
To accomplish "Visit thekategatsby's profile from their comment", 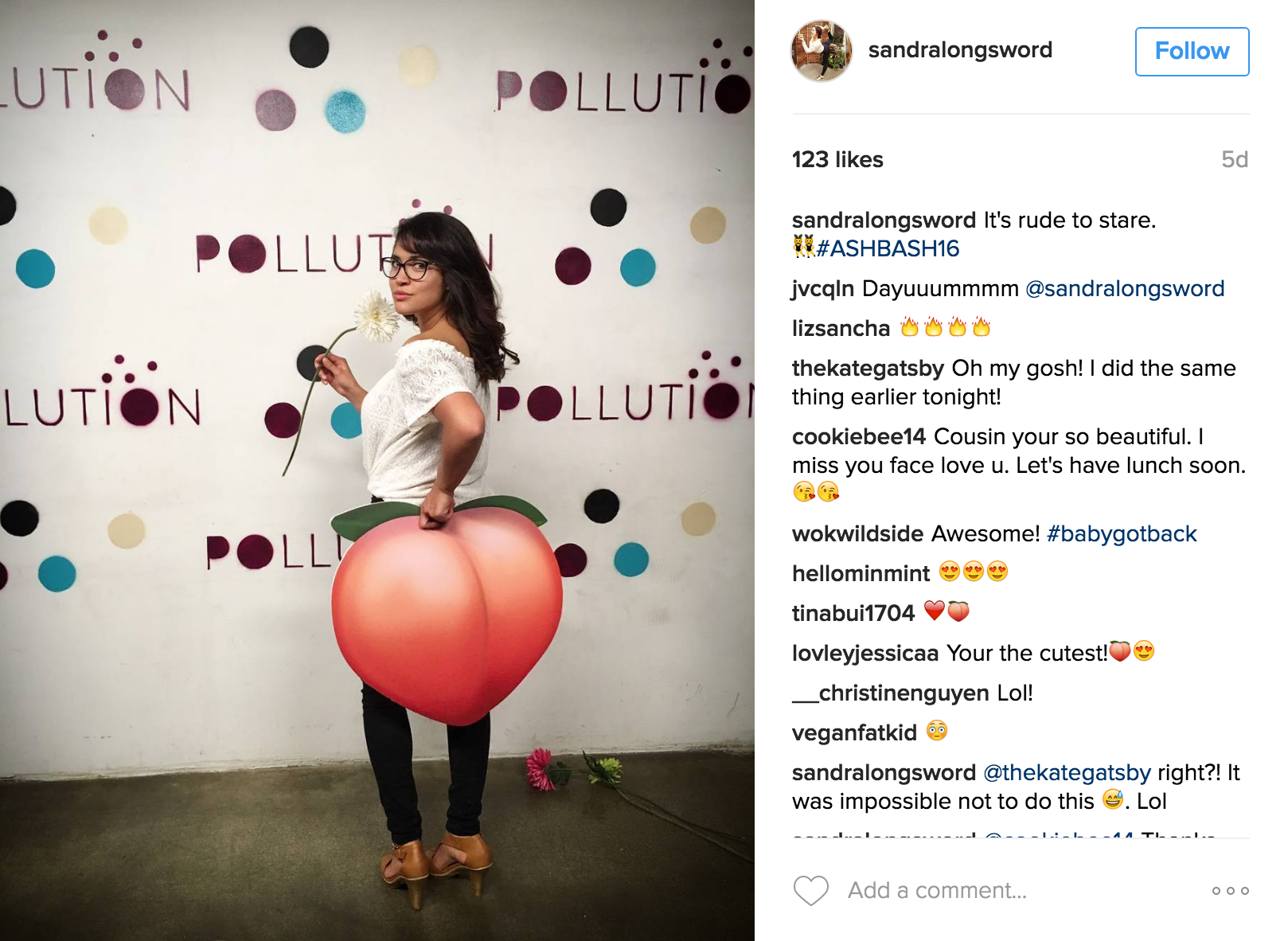I will [x=868, y=368].
